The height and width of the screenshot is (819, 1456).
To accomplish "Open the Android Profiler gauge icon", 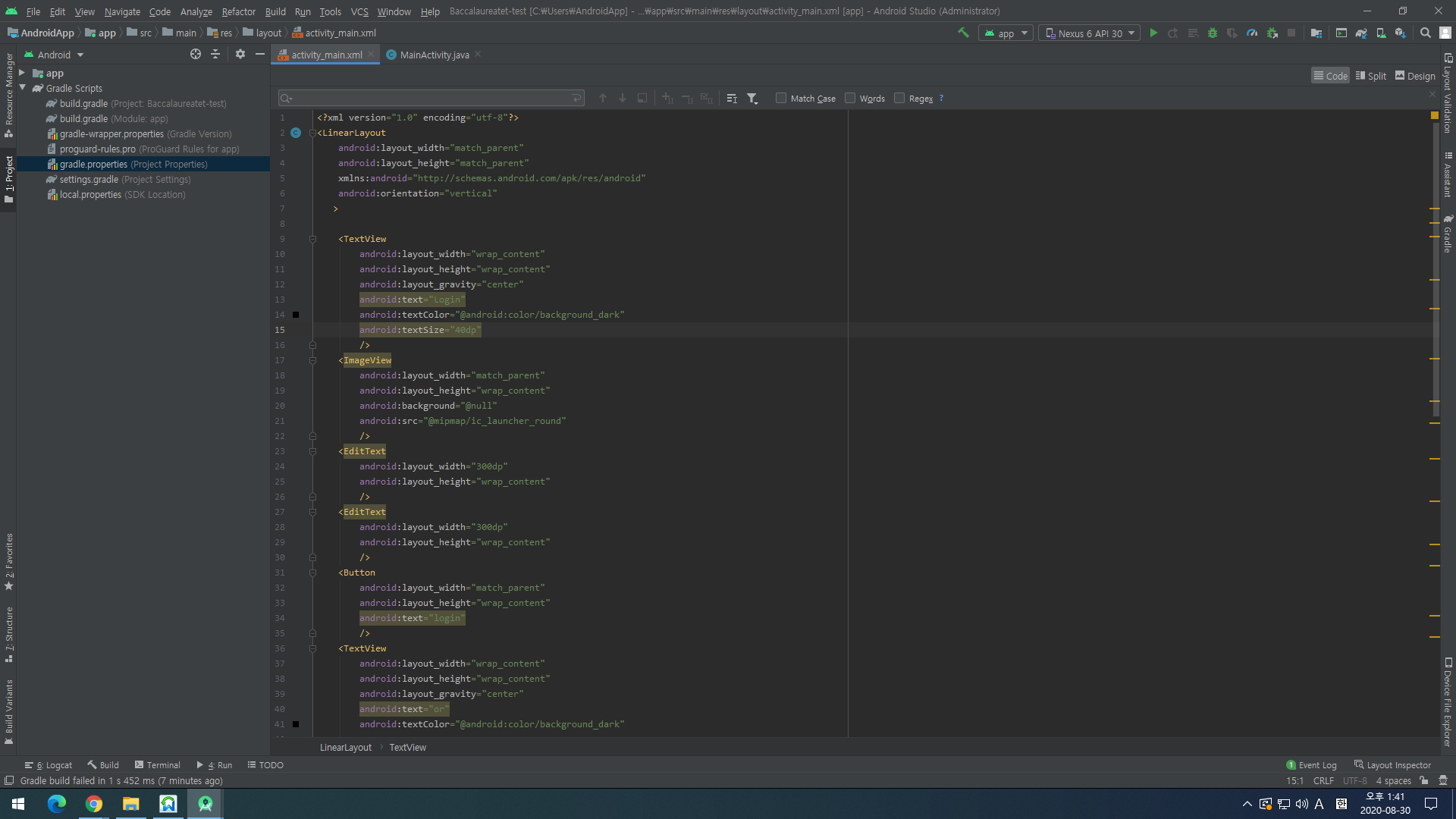I will [1252, 33].
